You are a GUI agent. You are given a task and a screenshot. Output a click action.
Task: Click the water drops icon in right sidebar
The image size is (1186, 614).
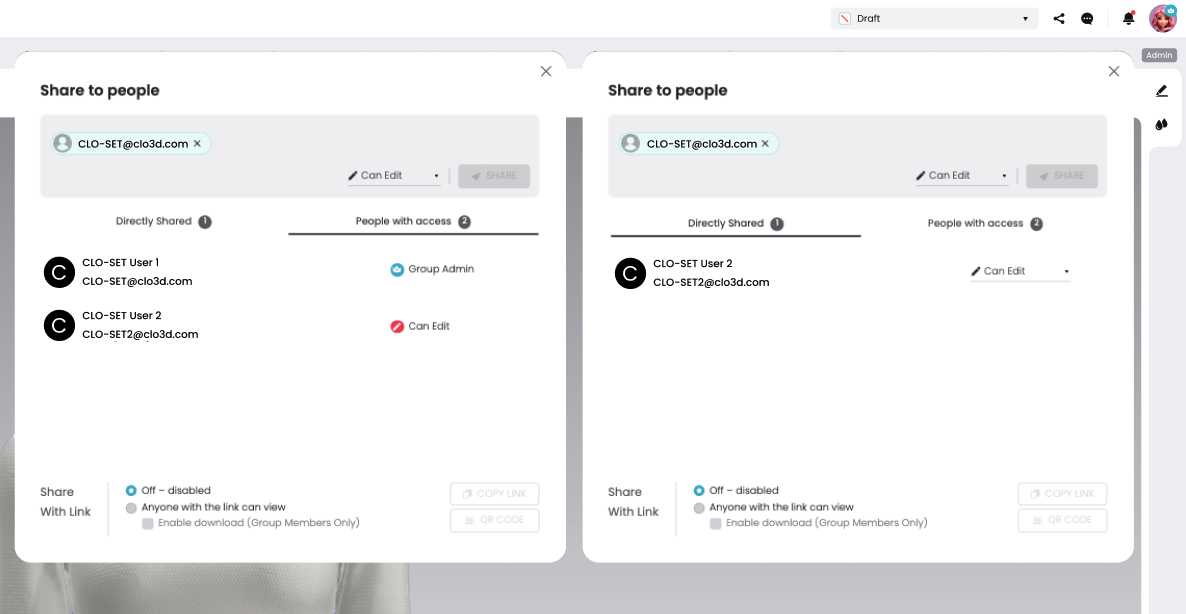pyautogui.click(x=1162, y=125)
